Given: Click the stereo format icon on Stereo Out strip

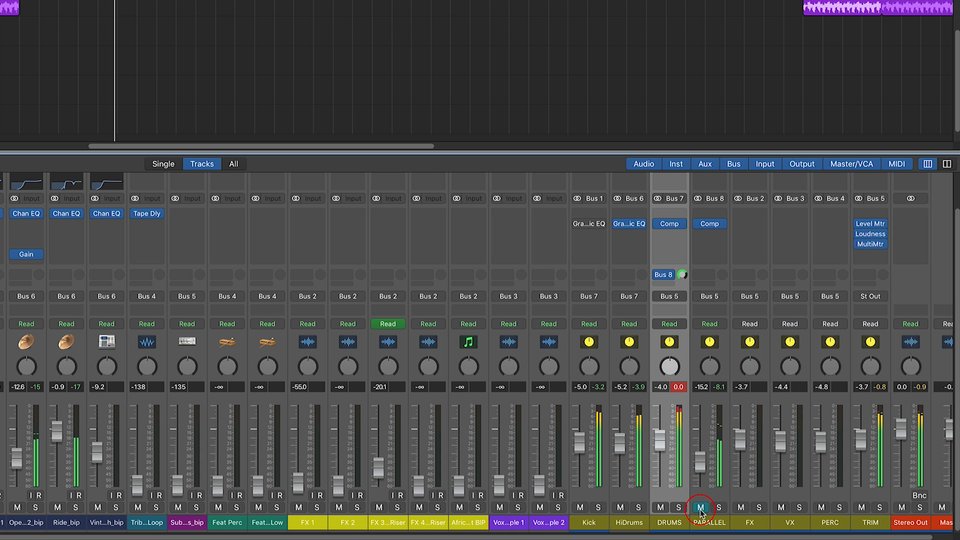Looking at the screenshot, I should click(910, 198).
